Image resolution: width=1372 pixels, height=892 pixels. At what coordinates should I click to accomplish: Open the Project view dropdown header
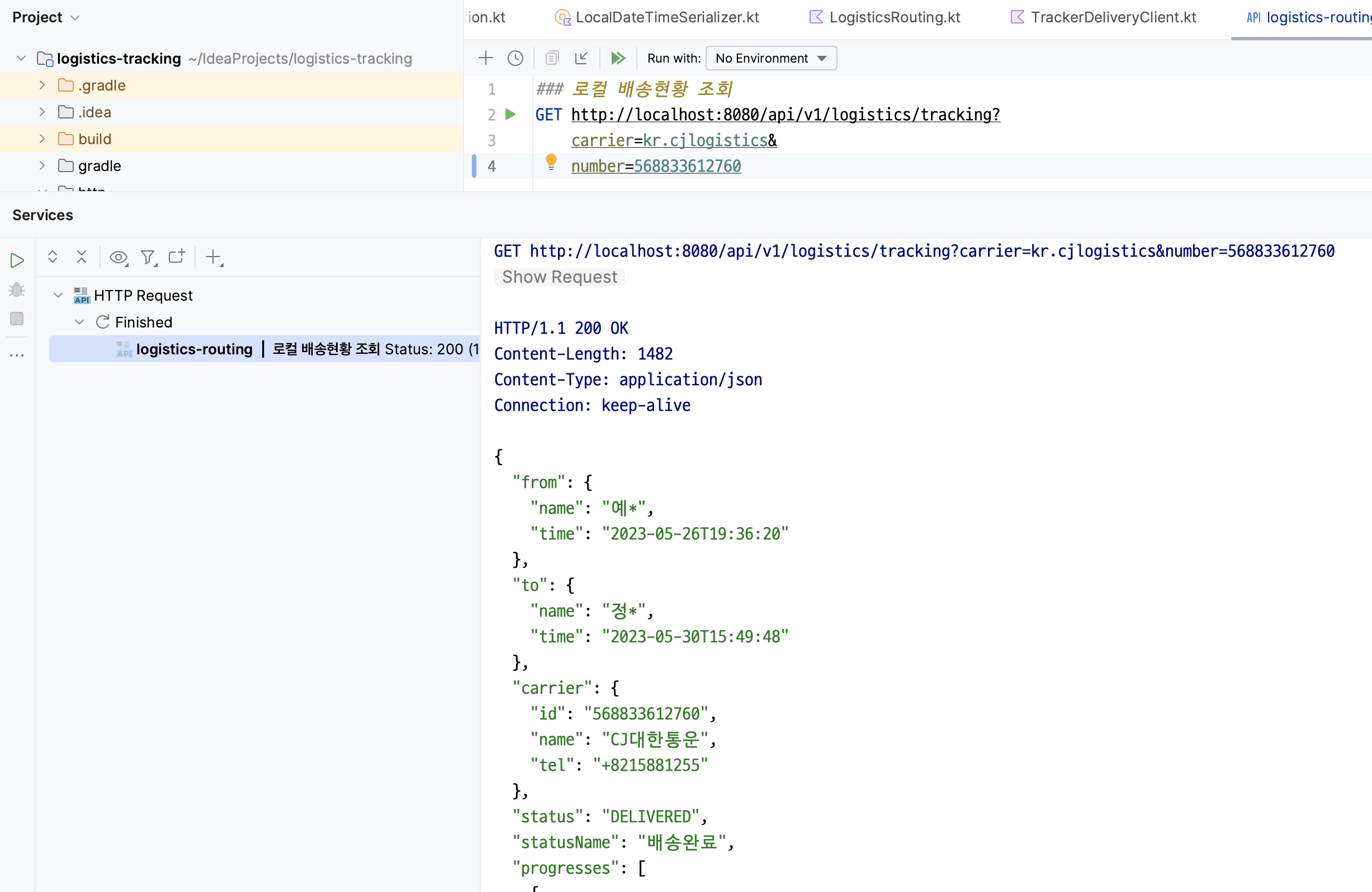45,17
